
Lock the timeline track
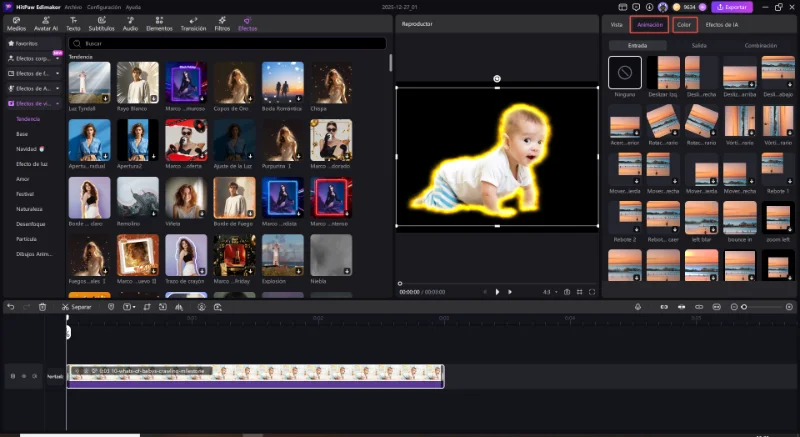click(x=13, y=376)
